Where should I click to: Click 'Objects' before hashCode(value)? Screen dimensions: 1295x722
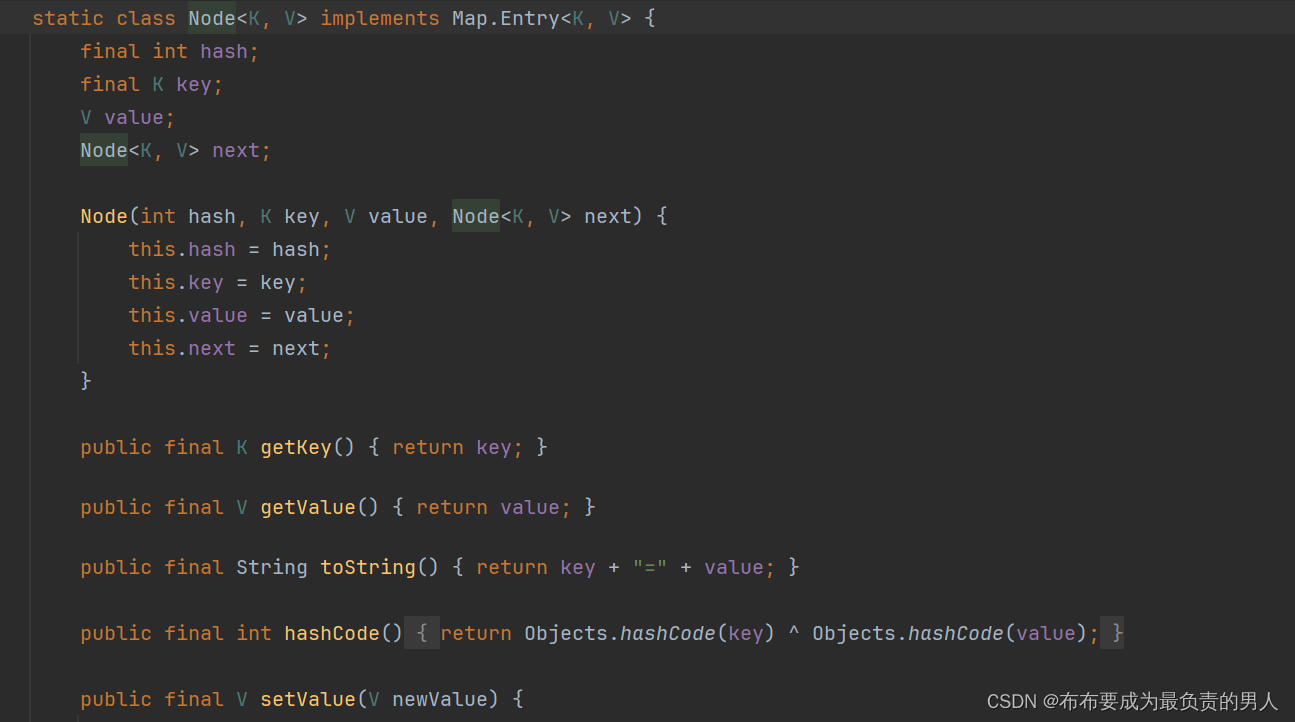(x=854, y=633)
